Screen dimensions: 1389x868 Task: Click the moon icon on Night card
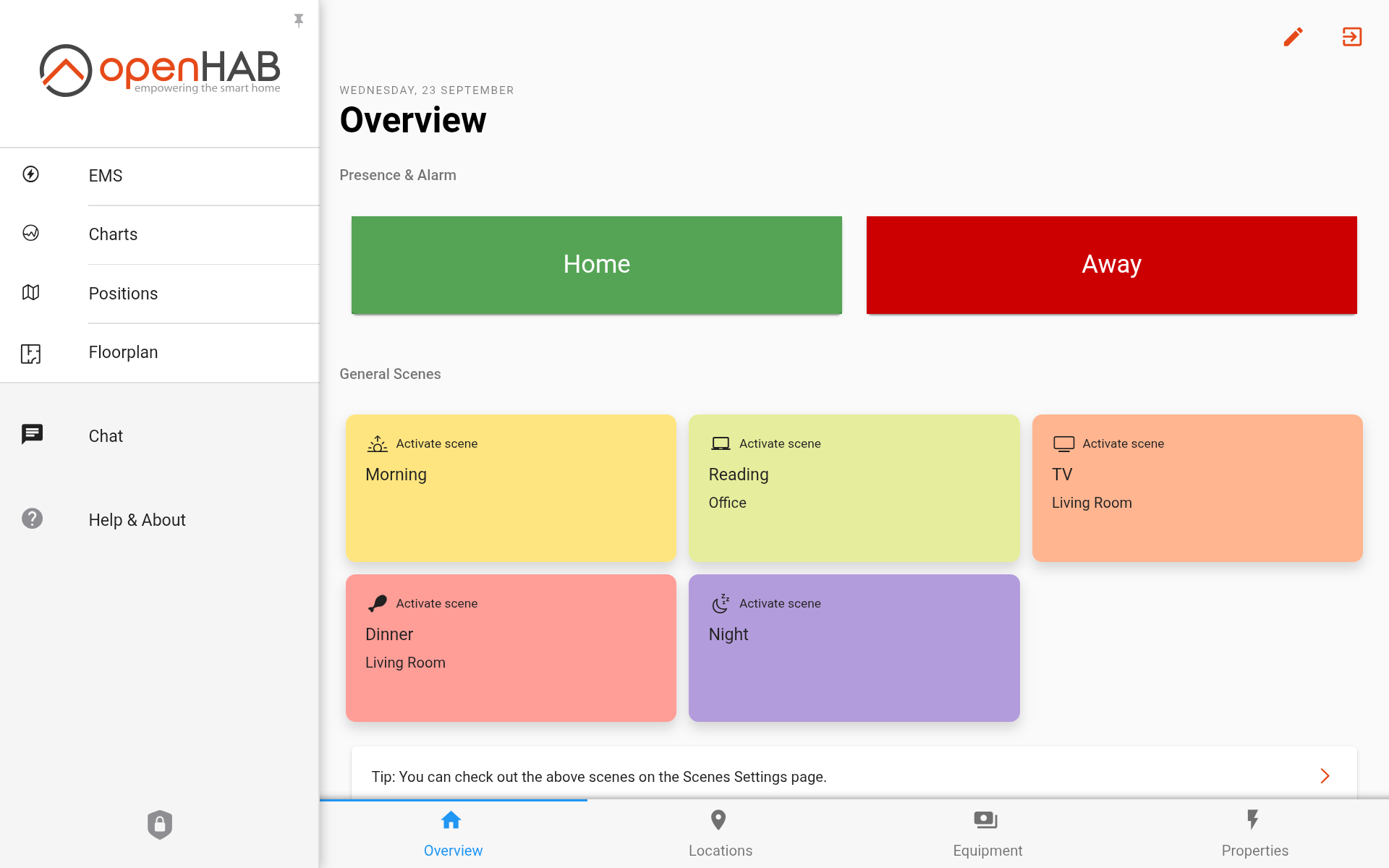click(x=721, y=603)
